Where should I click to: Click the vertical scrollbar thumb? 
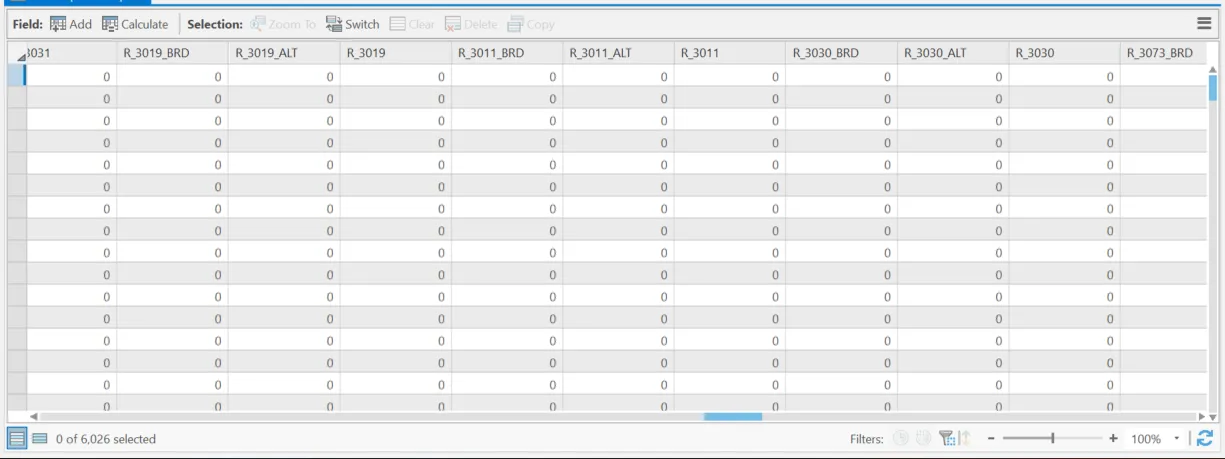(1212, 88)
